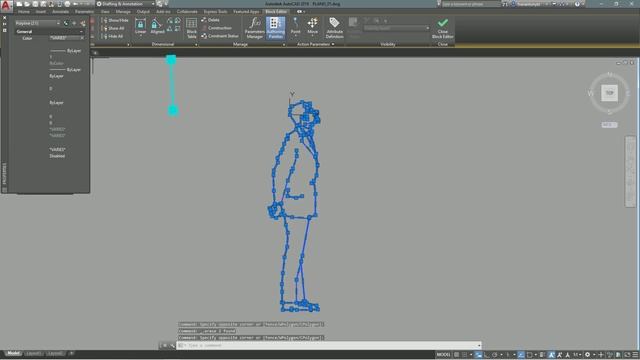Open the Annotate ribbon tab

pos(60,12)
